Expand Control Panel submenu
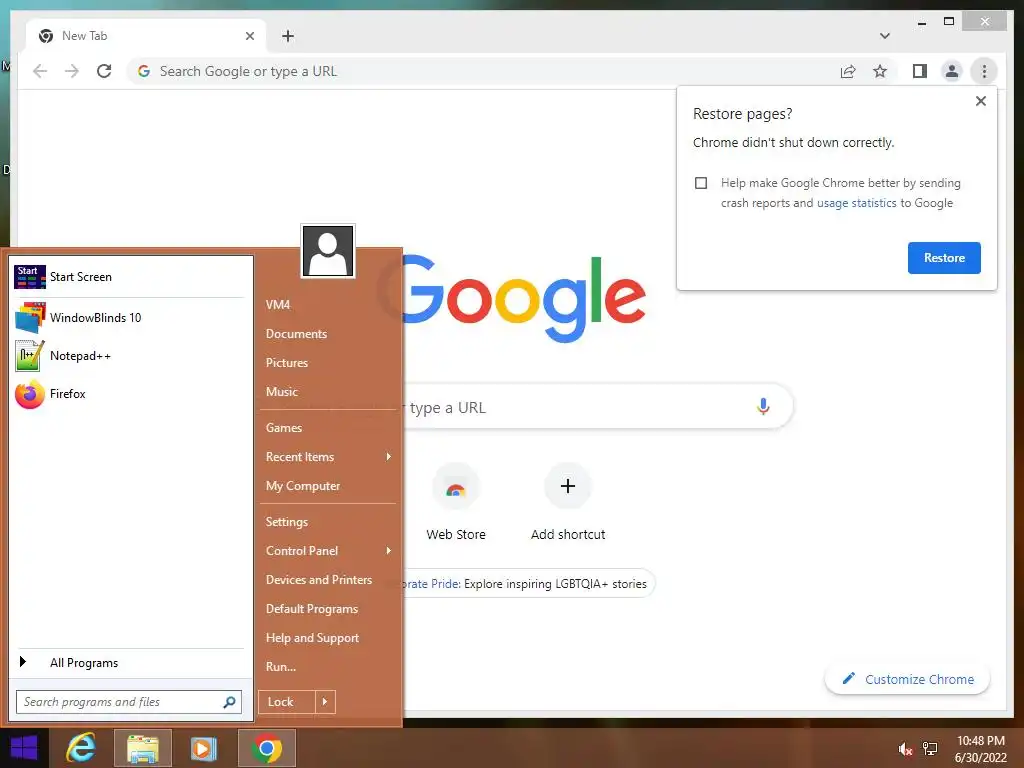The width and height of the screenshot is (1024, 768). click(328, 551)
